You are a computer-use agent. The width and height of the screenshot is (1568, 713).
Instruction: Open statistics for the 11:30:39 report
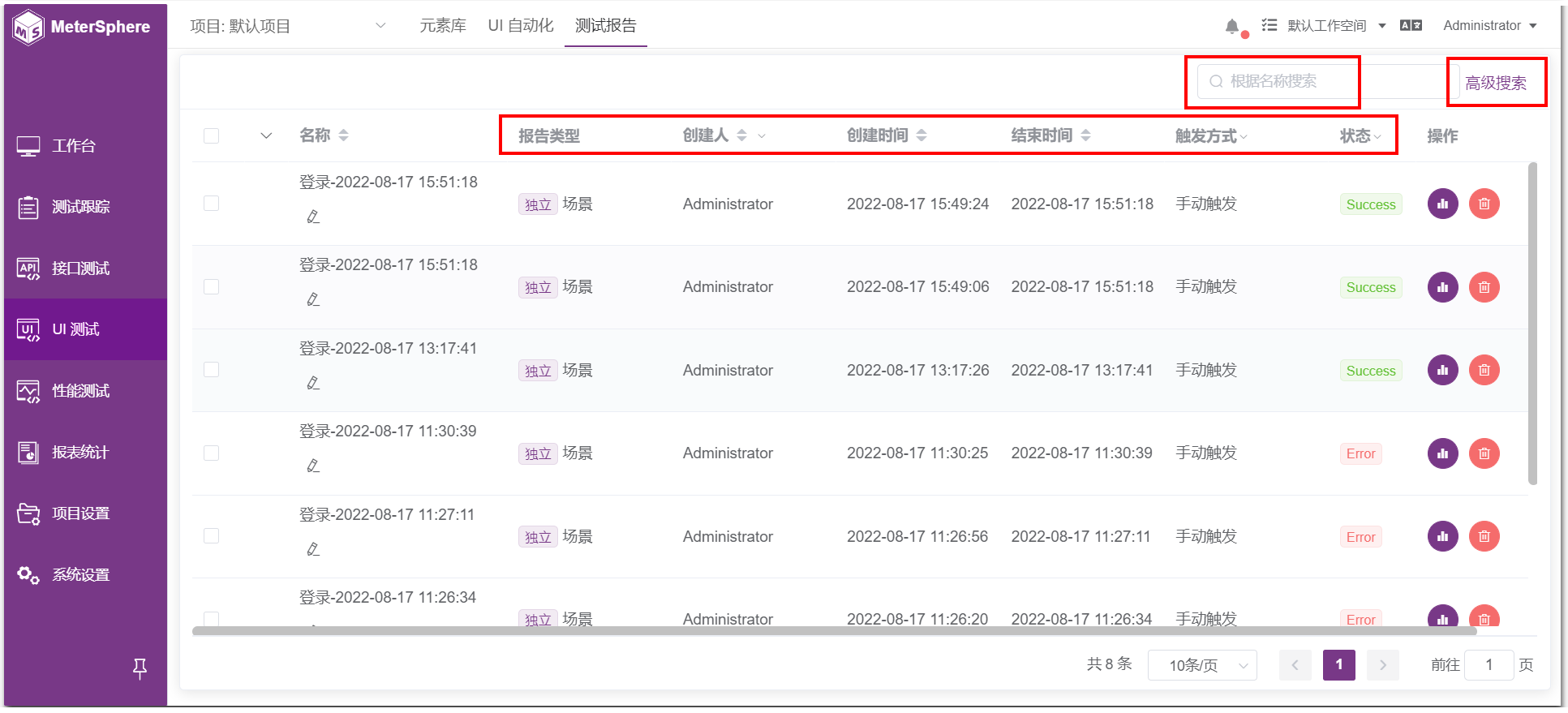point(1442,453)
